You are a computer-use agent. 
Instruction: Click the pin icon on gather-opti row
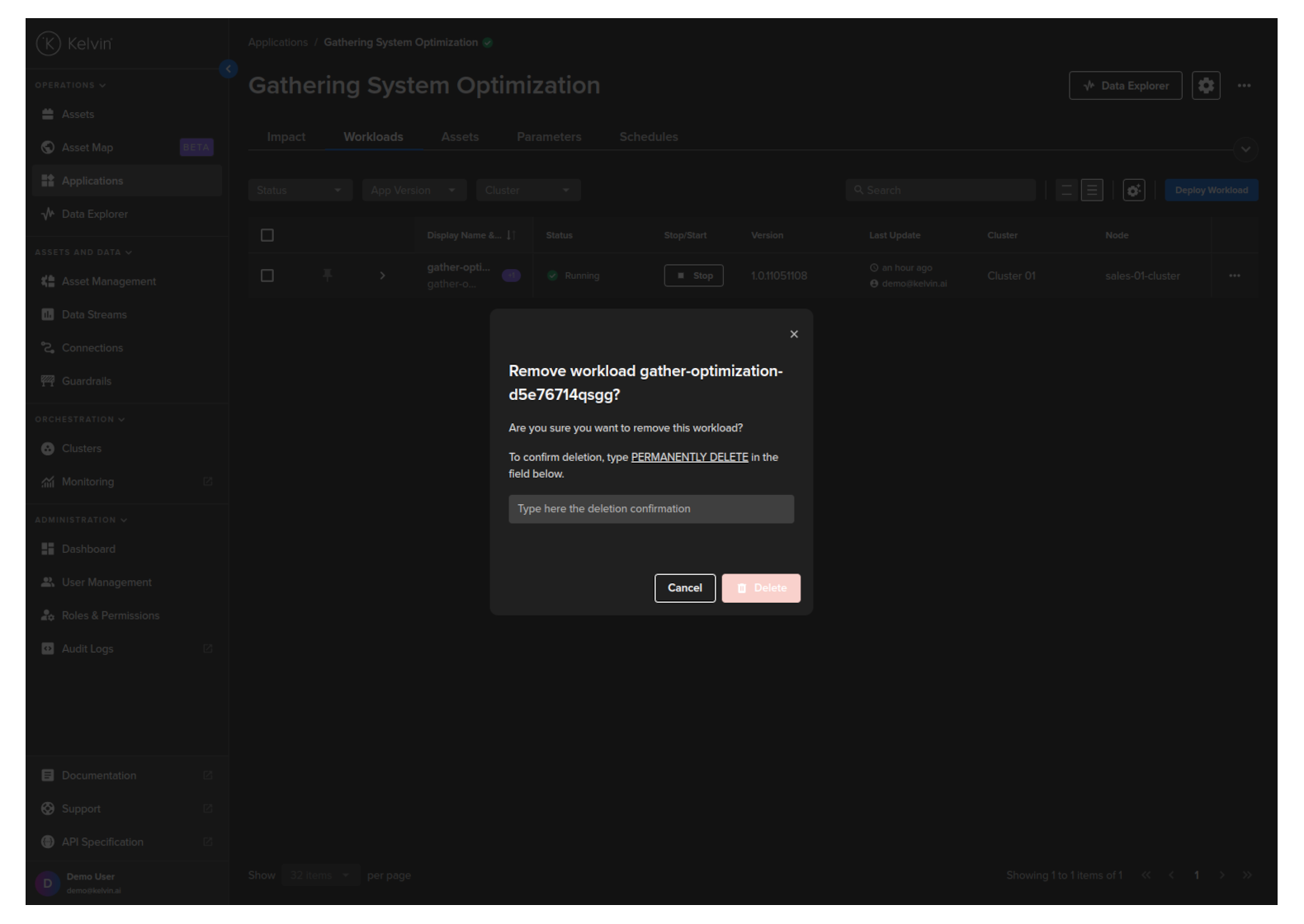328,276
